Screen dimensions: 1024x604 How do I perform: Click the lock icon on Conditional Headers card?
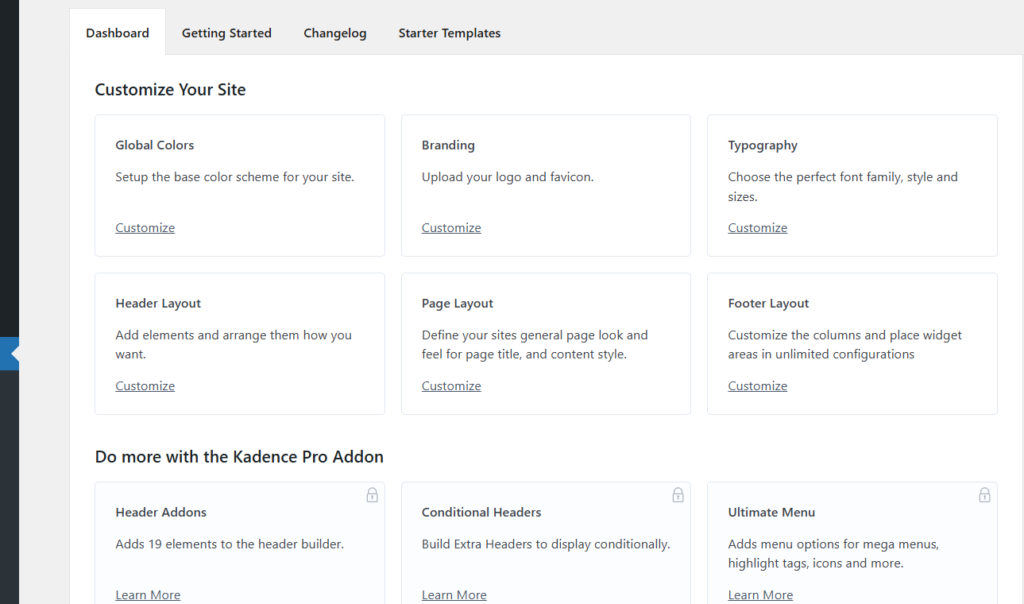click(678, 494)
